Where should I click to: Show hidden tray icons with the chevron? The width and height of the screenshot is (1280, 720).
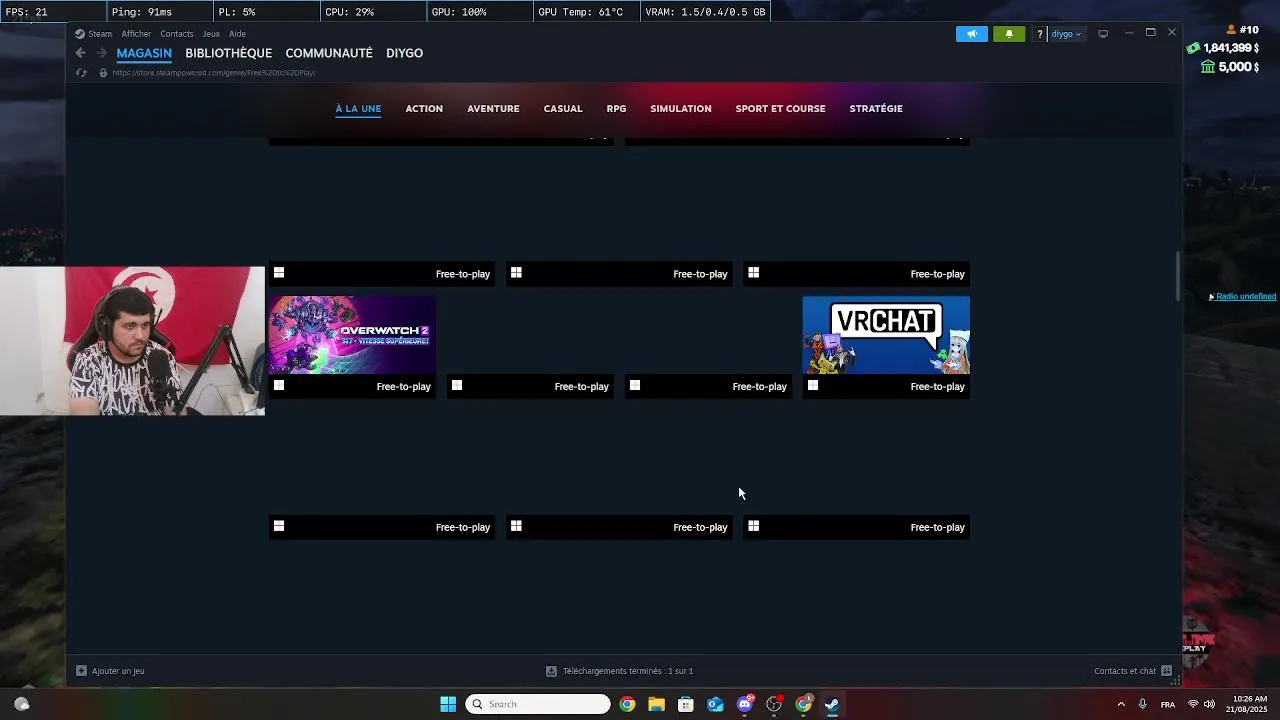click(x=1120, y=704)
